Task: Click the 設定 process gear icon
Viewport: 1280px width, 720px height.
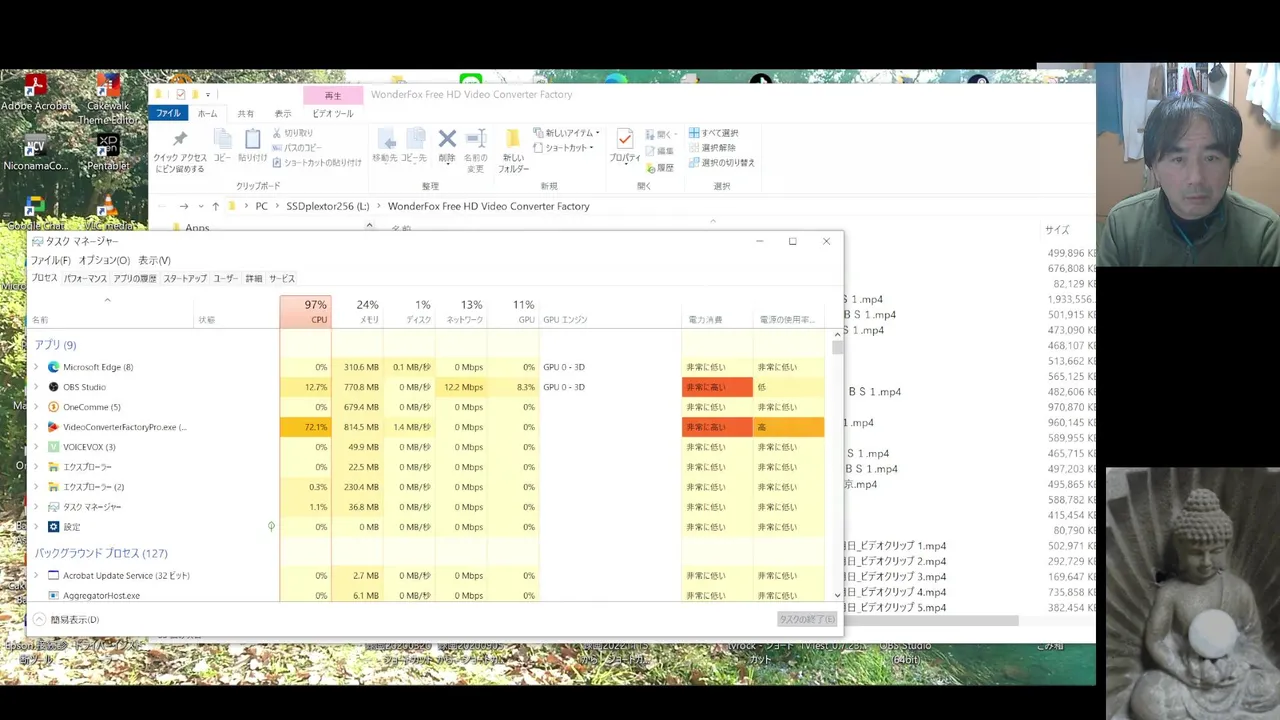Action: pyautogui.click(x=54, y=527)
